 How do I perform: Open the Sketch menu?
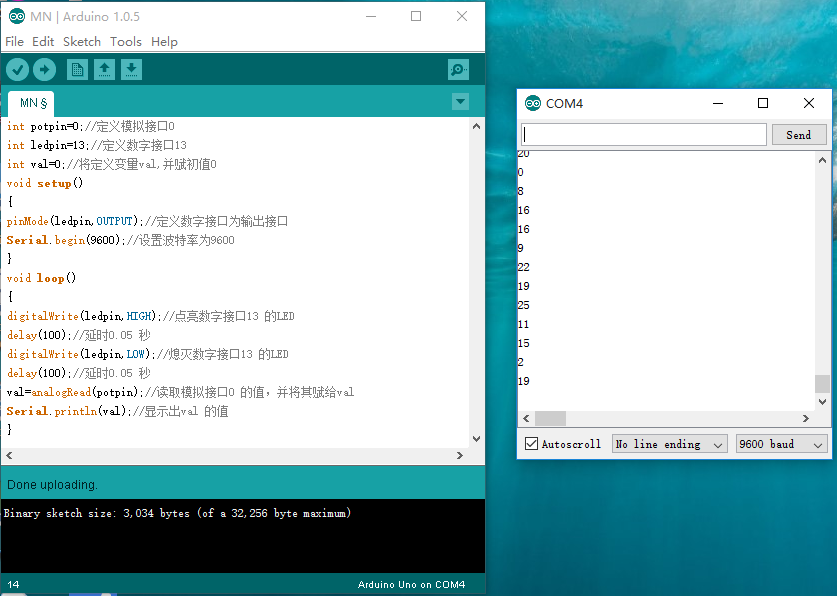point(82,42)
